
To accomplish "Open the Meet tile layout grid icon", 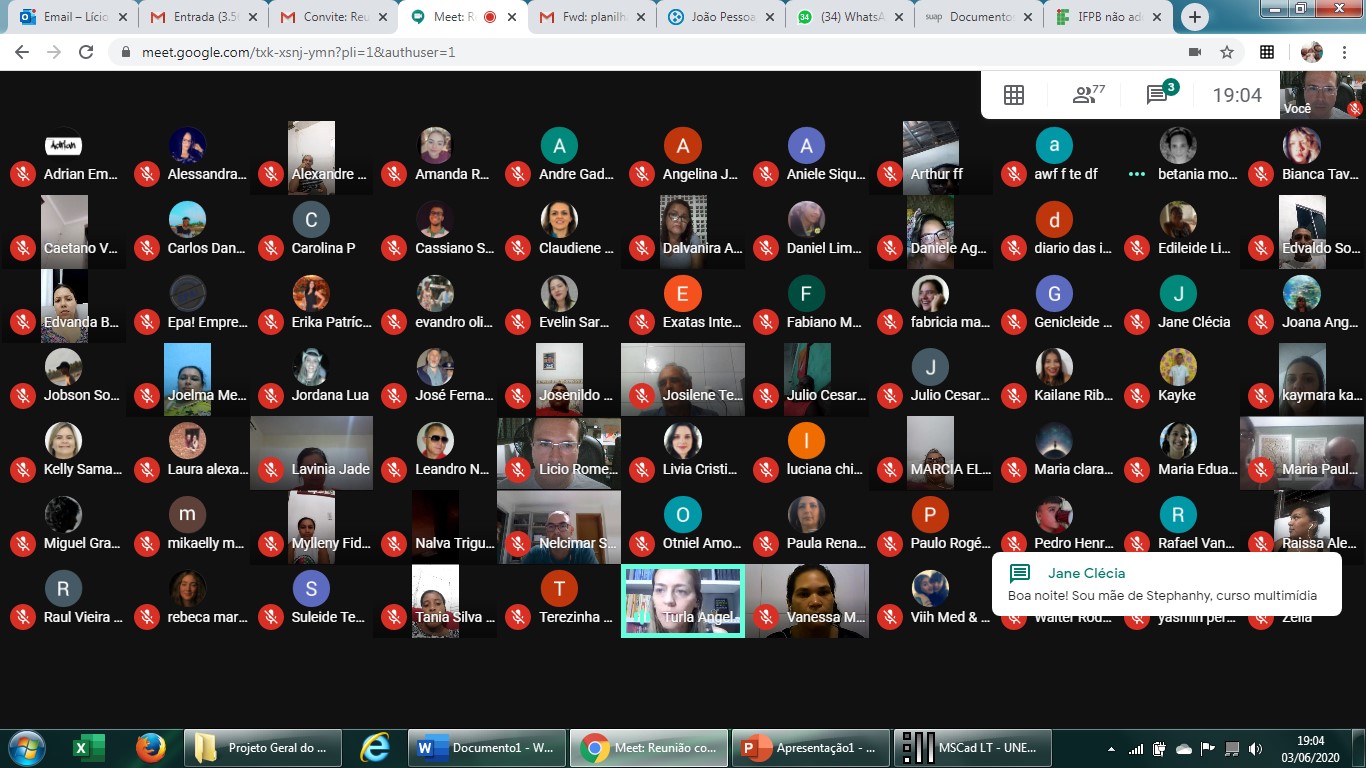I will tap(1013, 95).
